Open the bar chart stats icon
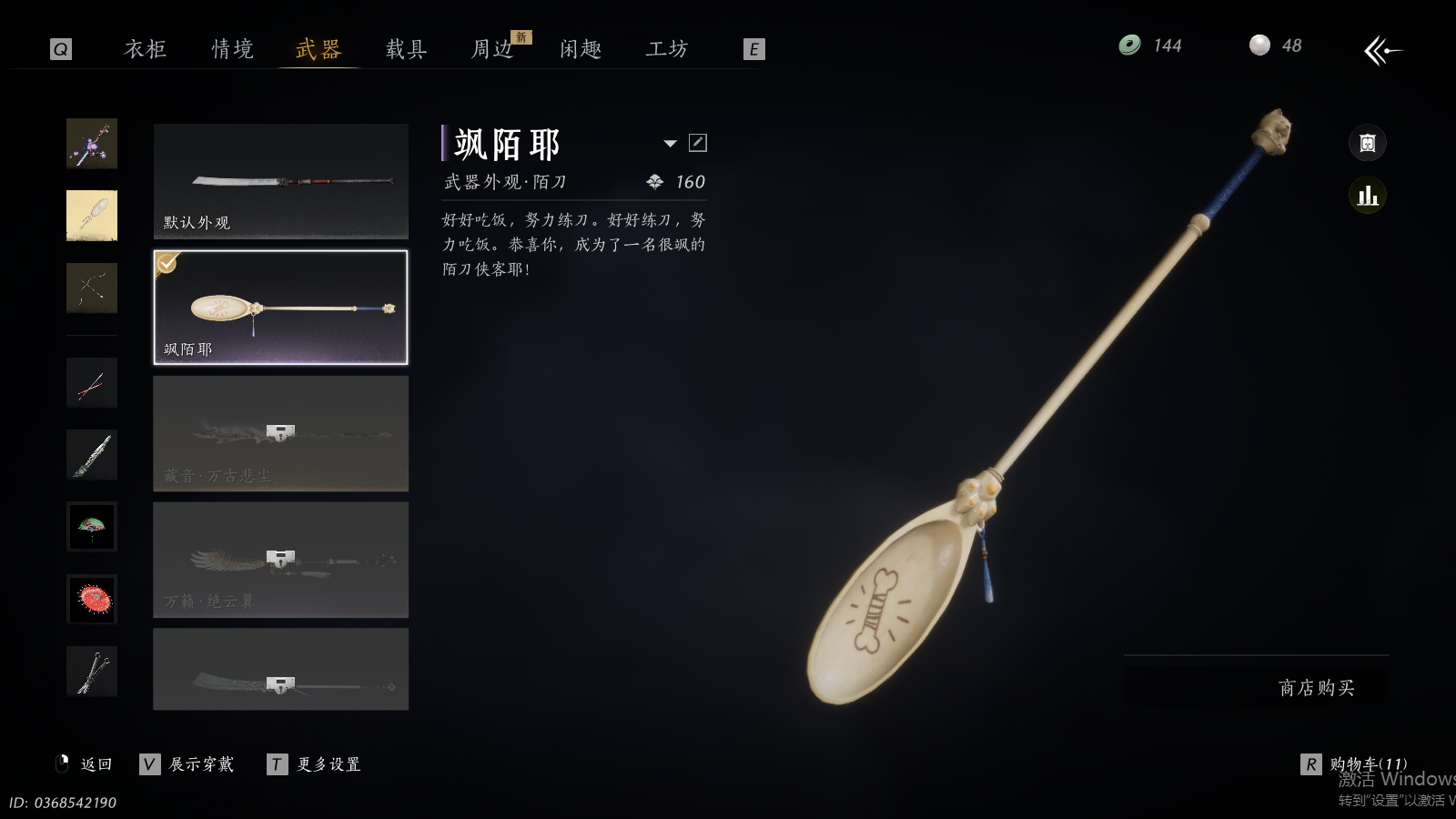 coord(1367,196)
